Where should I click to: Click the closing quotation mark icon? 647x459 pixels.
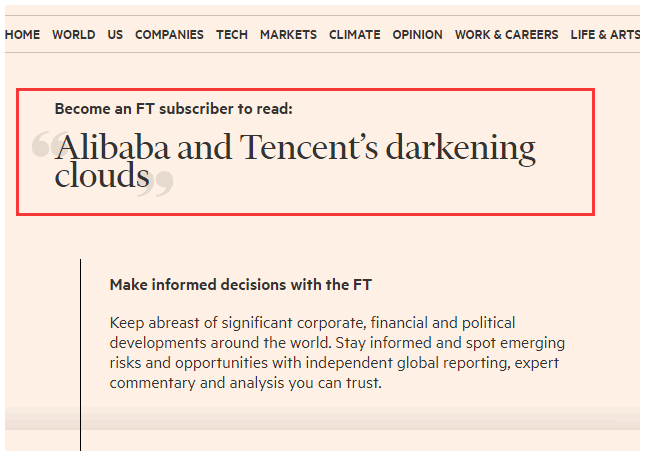pyautogui.click(x=159, y=183)
